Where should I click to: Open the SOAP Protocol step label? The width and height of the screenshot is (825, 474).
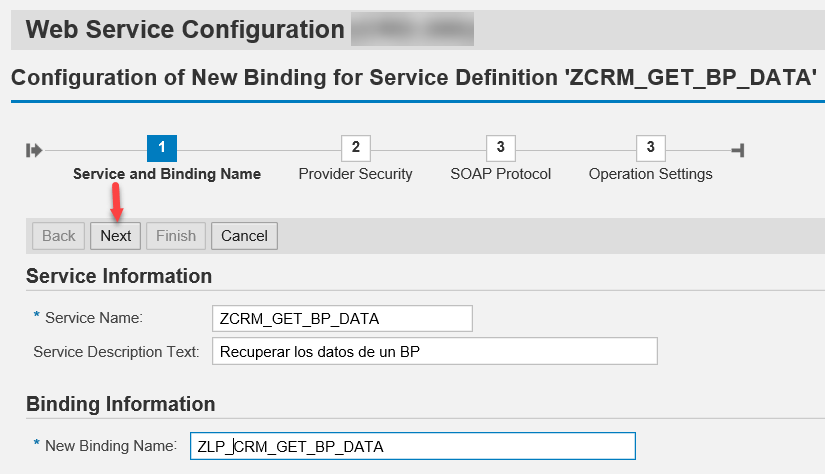point(500,174)
